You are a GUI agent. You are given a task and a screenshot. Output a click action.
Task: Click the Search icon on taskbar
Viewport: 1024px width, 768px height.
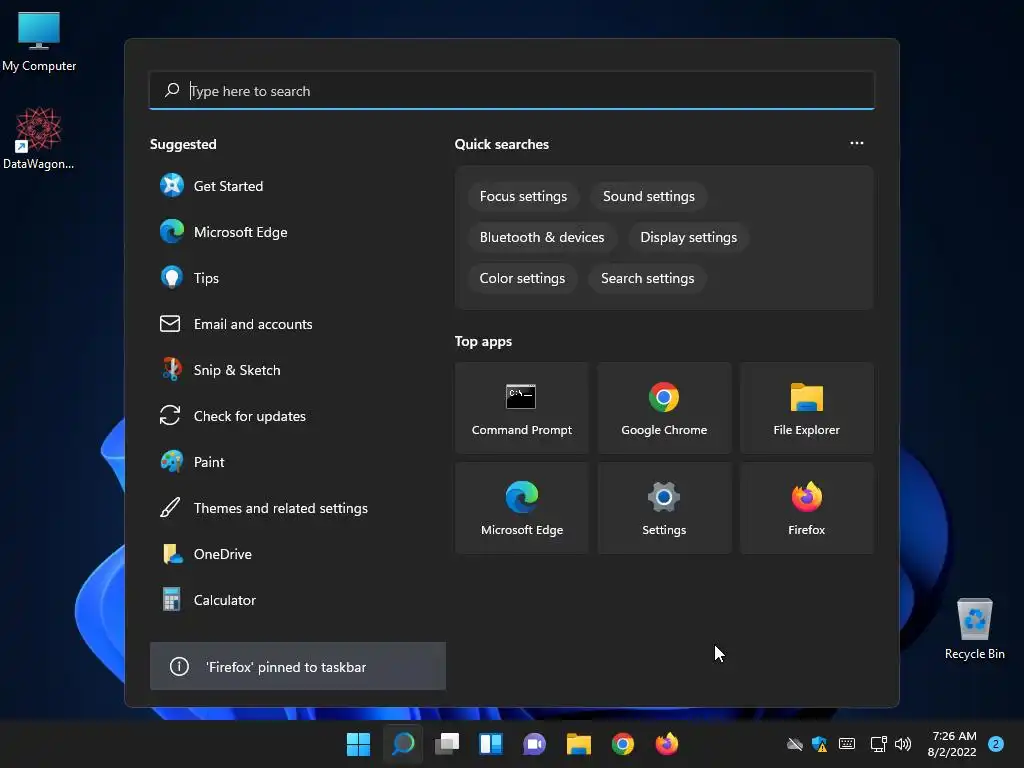(x=403, y=744)
